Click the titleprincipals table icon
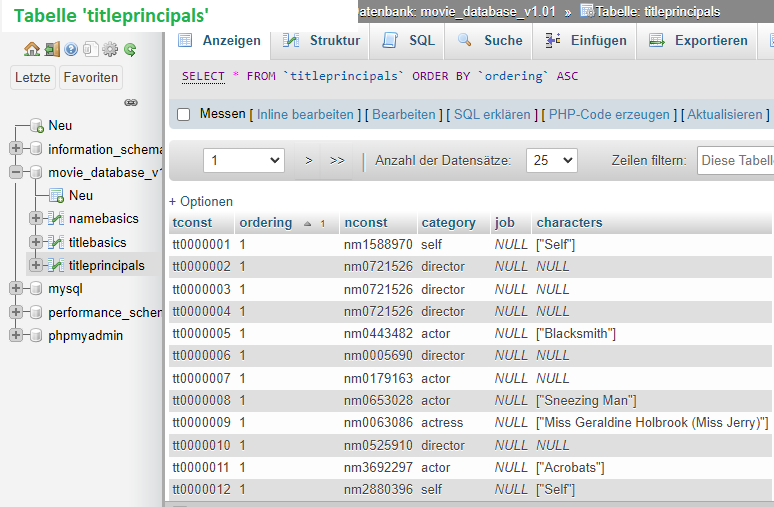 coord(56,265)
